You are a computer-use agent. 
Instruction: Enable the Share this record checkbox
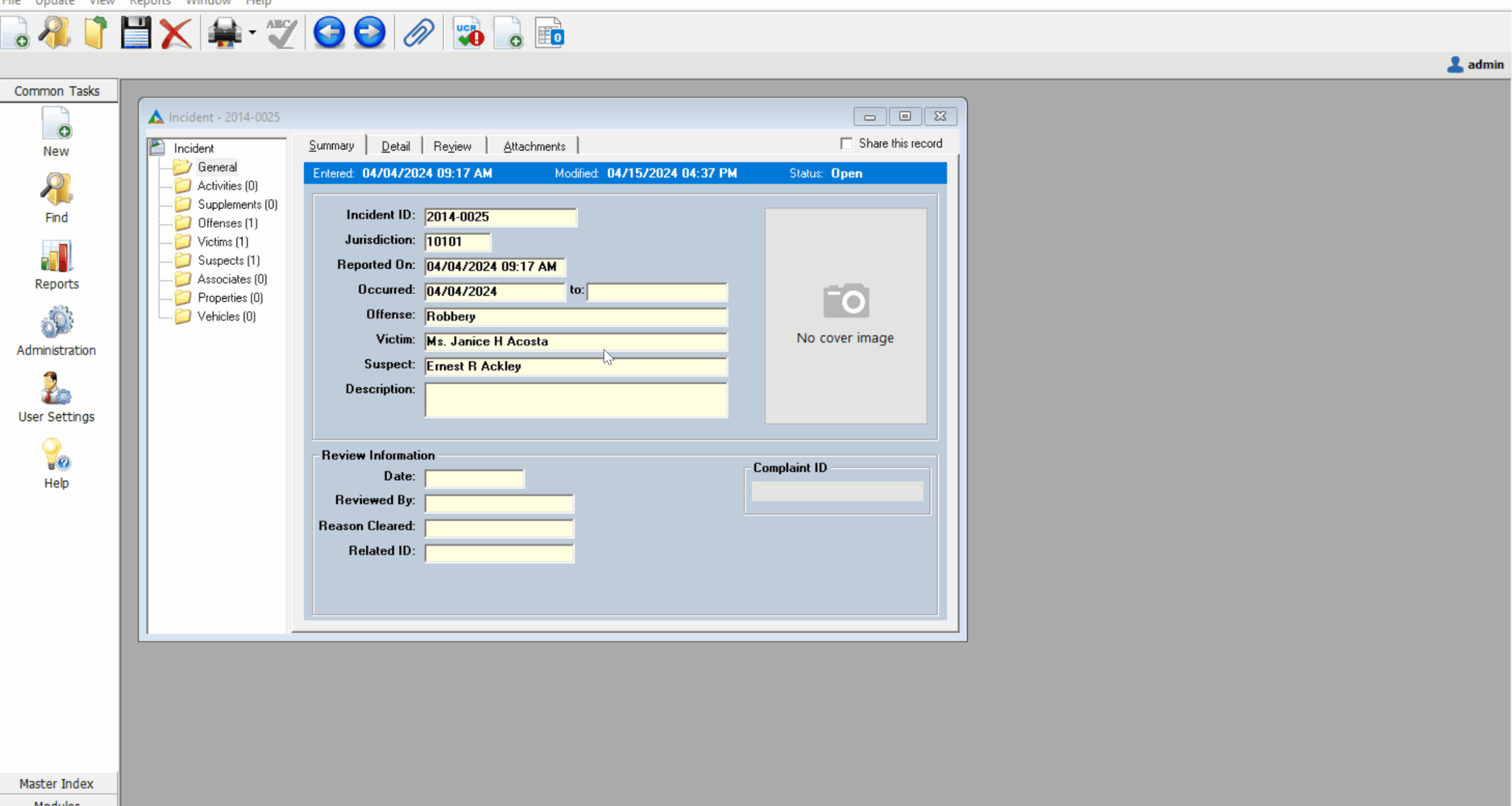[846, 143]
